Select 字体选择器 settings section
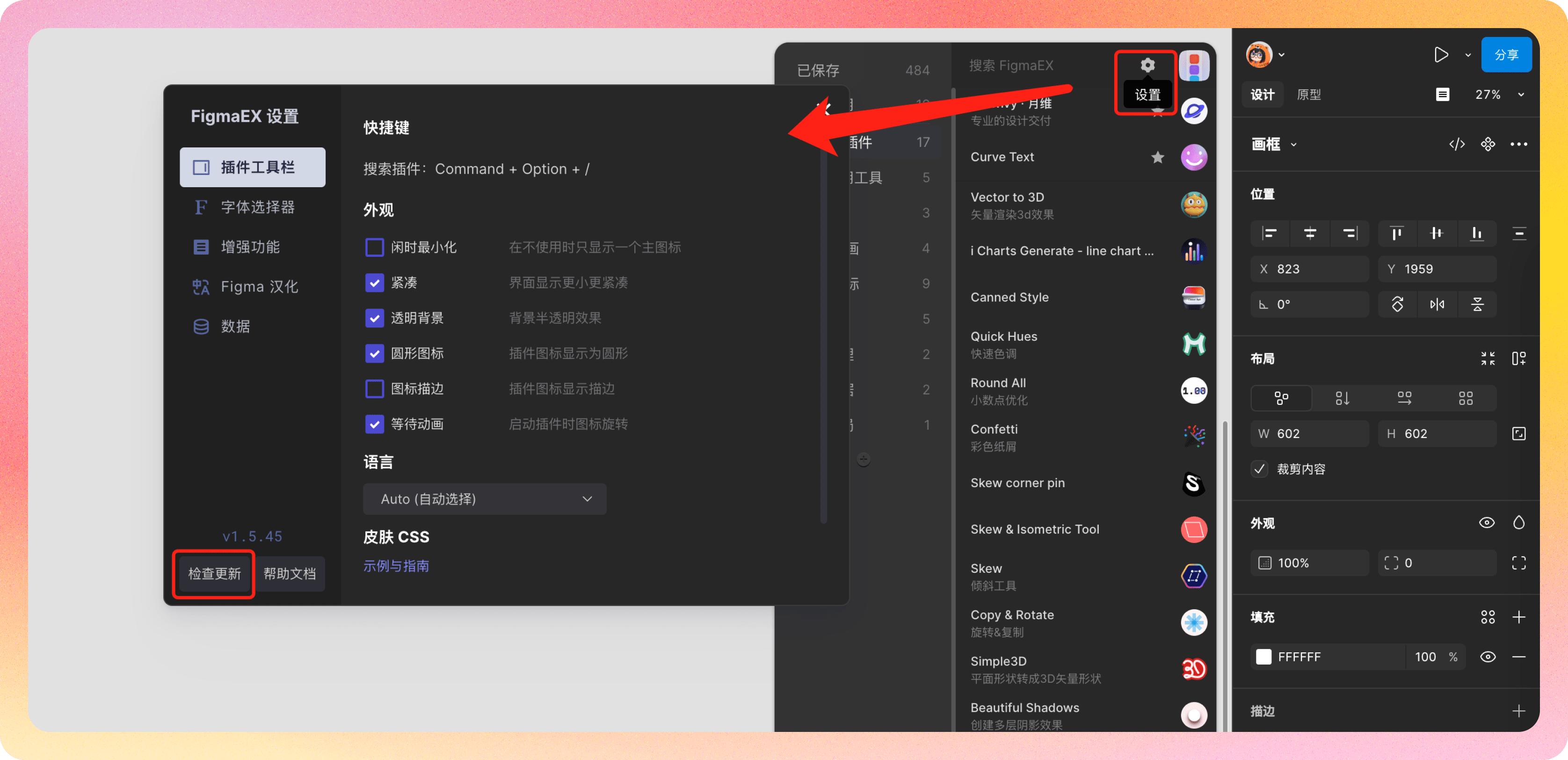Image resolution: width=1568 pixels, height=760 pixels. [x=253, y=207]
